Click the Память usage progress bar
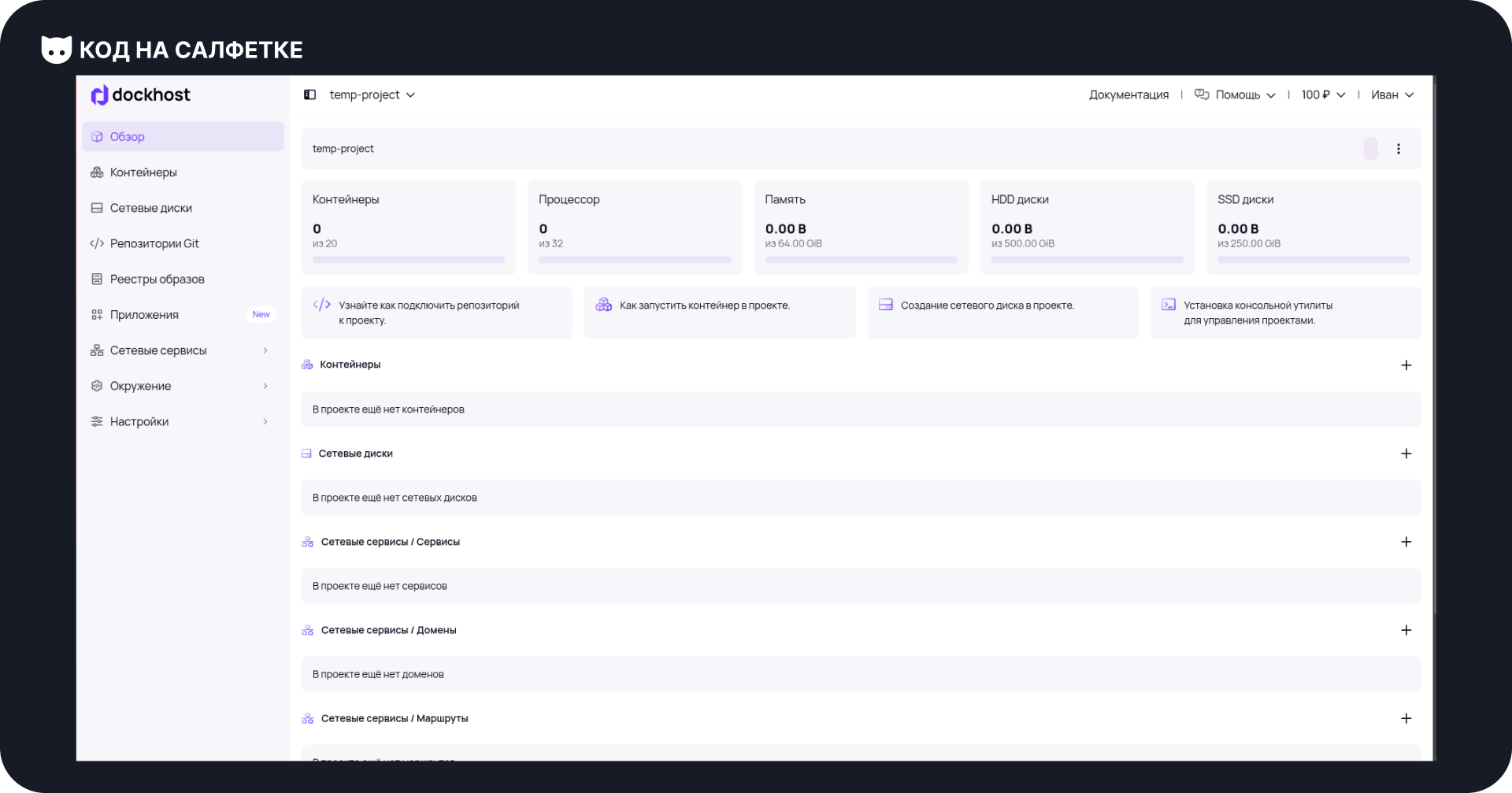1512x793 pixels. click(x=861, y=260)
